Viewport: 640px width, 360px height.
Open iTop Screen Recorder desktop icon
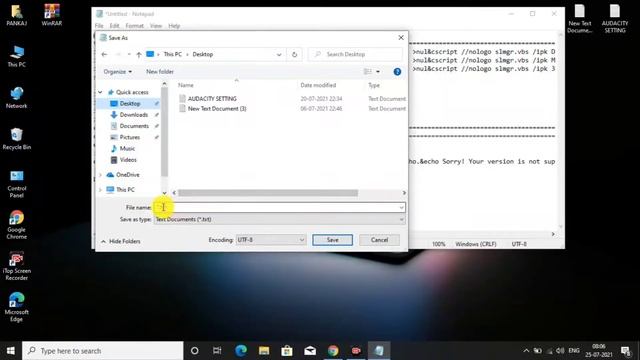(17, 266)
